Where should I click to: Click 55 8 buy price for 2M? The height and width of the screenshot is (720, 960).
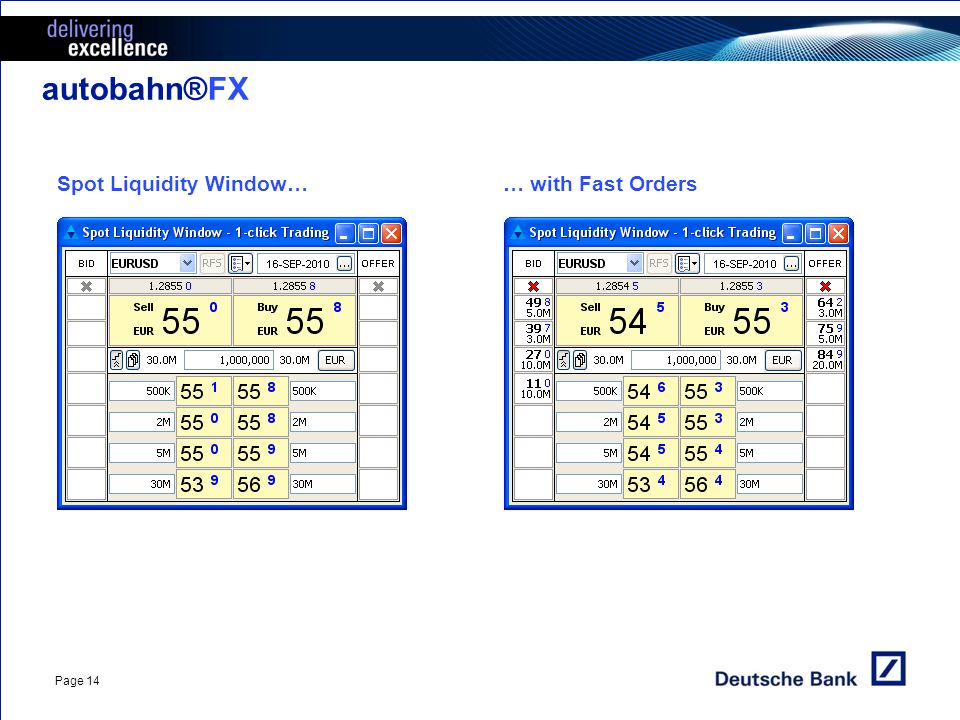pos(261,422)
